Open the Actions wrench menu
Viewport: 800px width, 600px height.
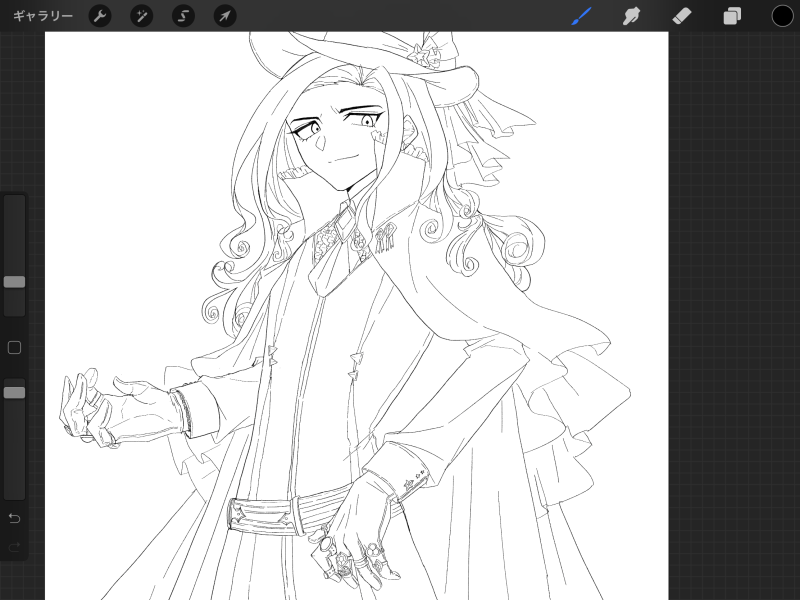click(100, 16)
